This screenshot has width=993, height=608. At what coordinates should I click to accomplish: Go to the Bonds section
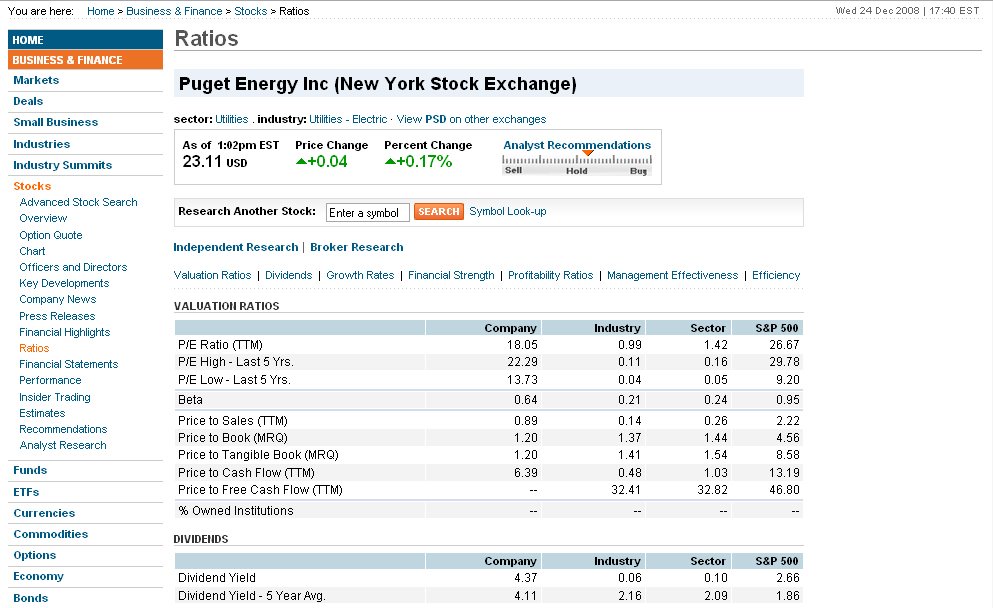(x=30, y=598)
